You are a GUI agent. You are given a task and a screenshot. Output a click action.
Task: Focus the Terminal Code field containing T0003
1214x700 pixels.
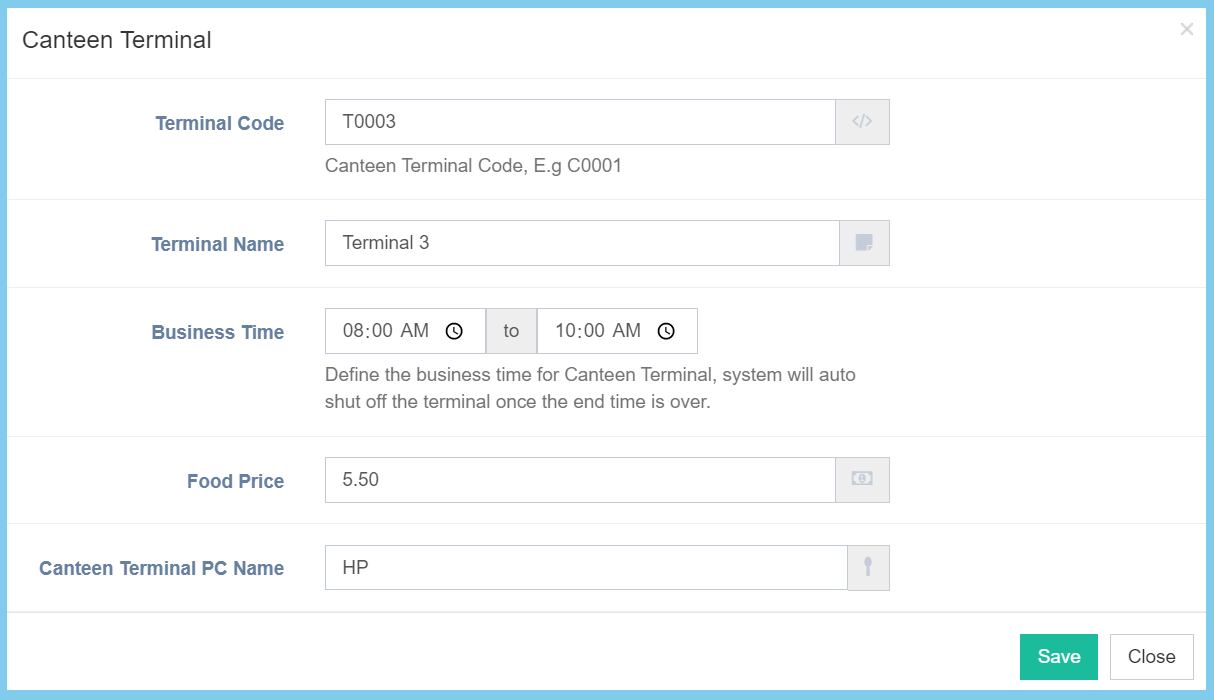tap(580, 122)
